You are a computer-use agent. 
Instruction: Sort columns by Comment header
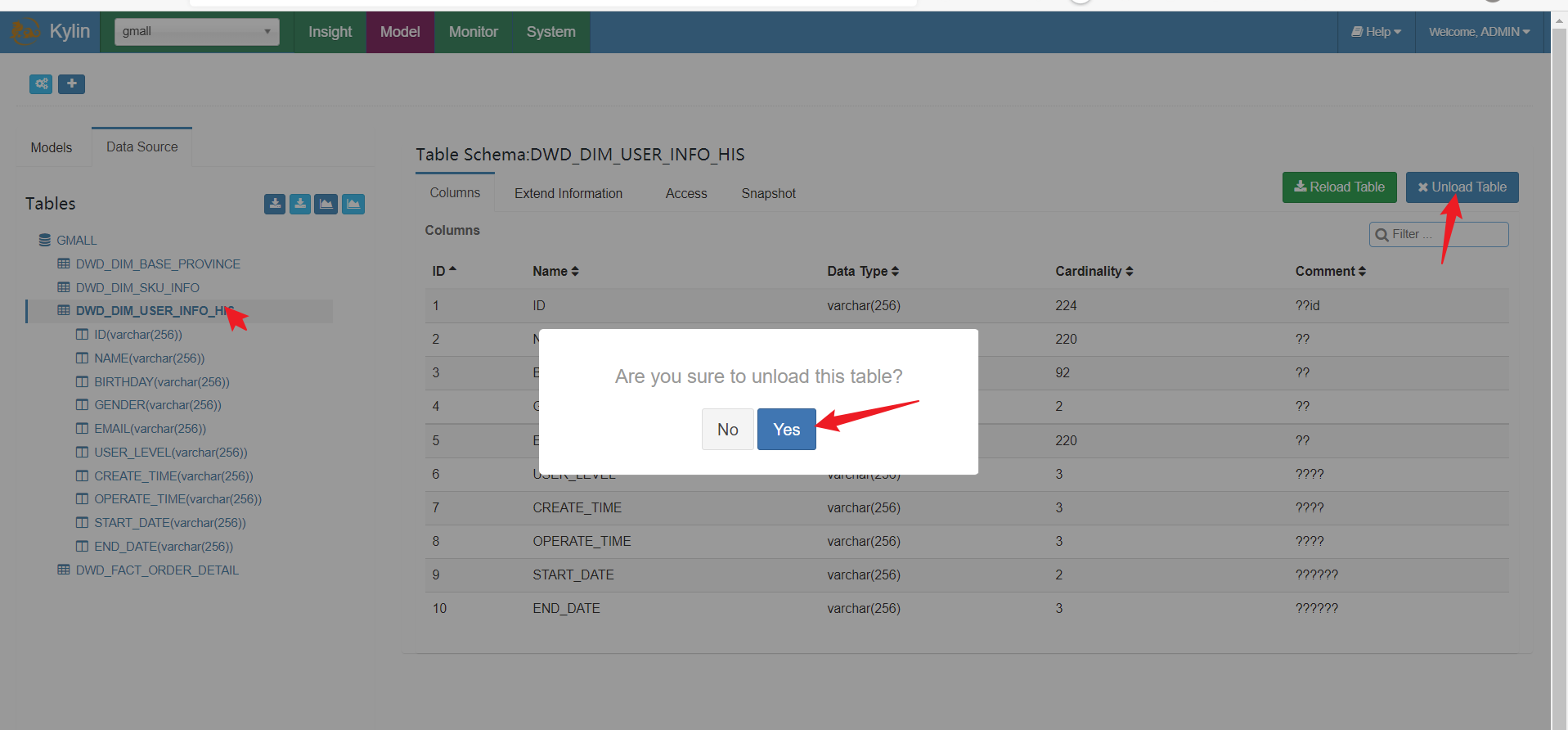pyautogui.click(x=1331, y=271)
